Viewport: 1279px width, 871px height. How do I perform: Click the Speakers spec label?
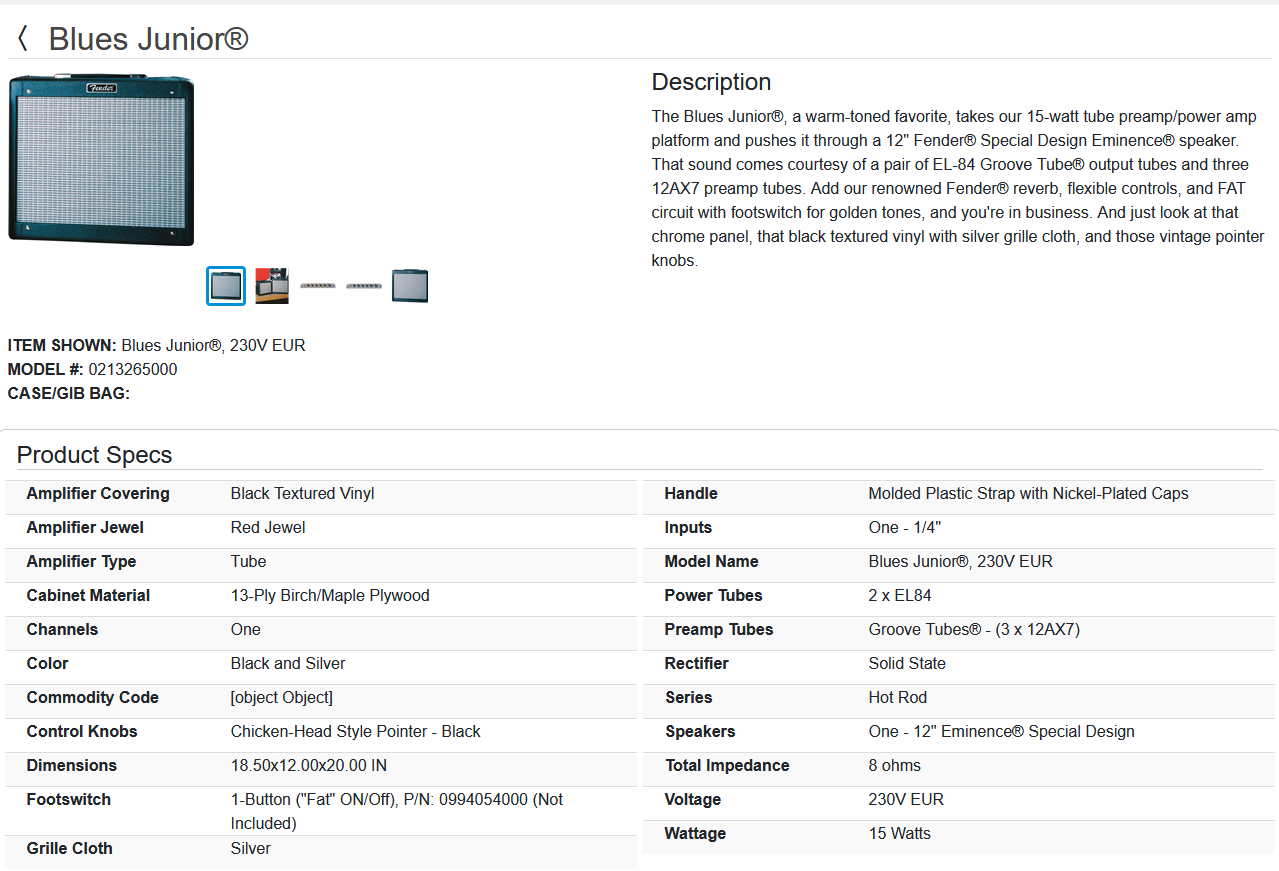(x=700, y=731)
